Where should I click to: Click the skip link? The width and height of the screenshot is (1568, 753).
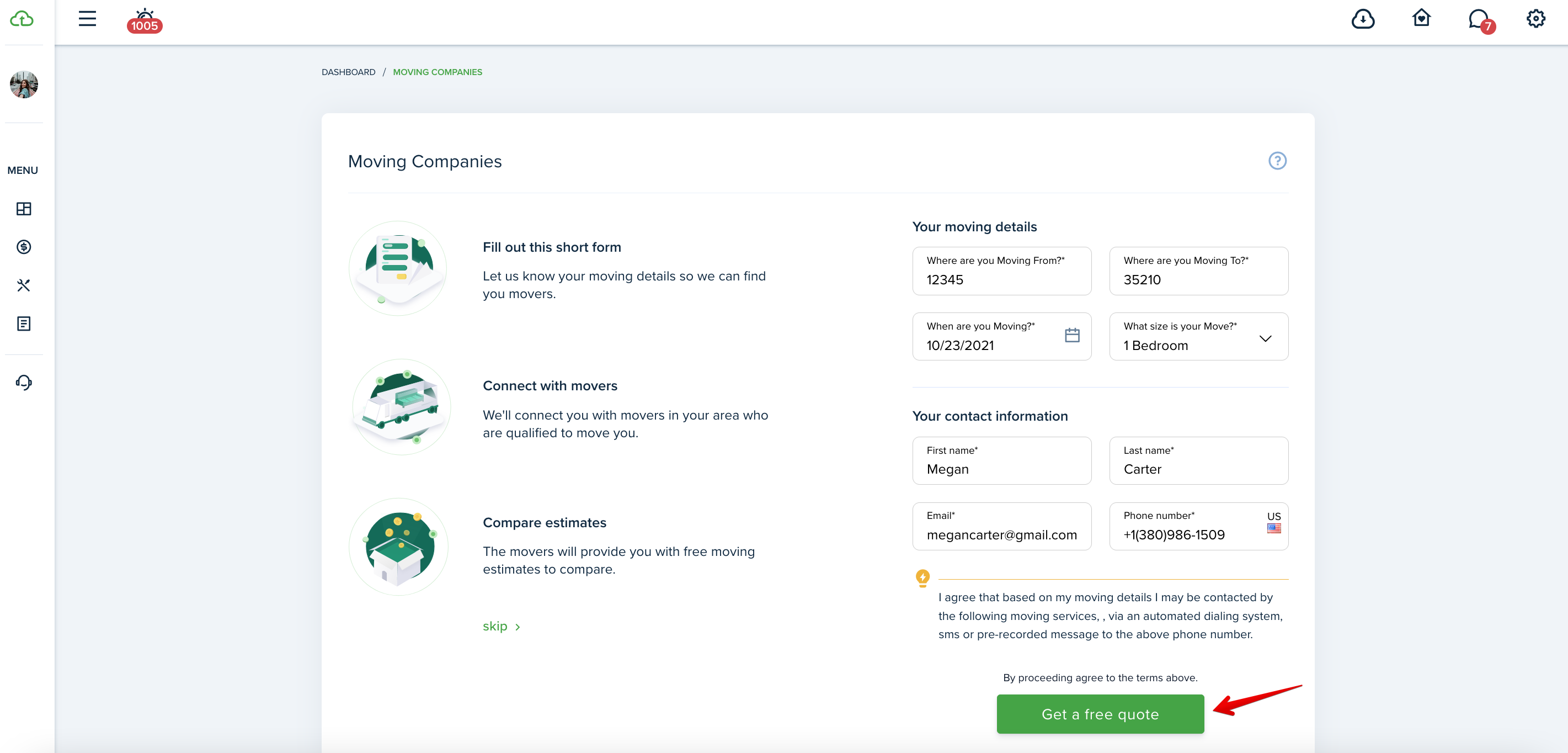click(x=501, y=626)
